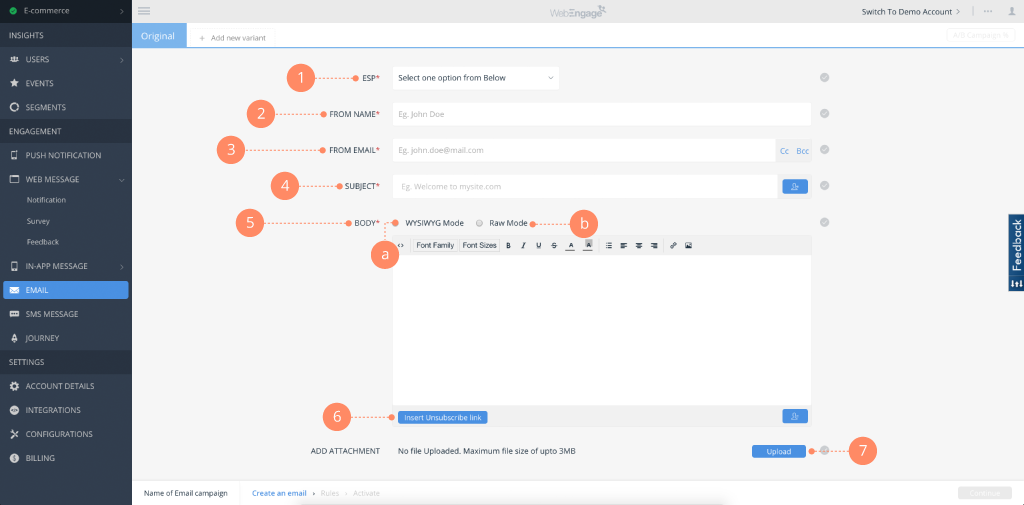Apply bold formatting in editor toolbar
The height and width of the screenshot is (505, 1024).
(x=508, y=246)
